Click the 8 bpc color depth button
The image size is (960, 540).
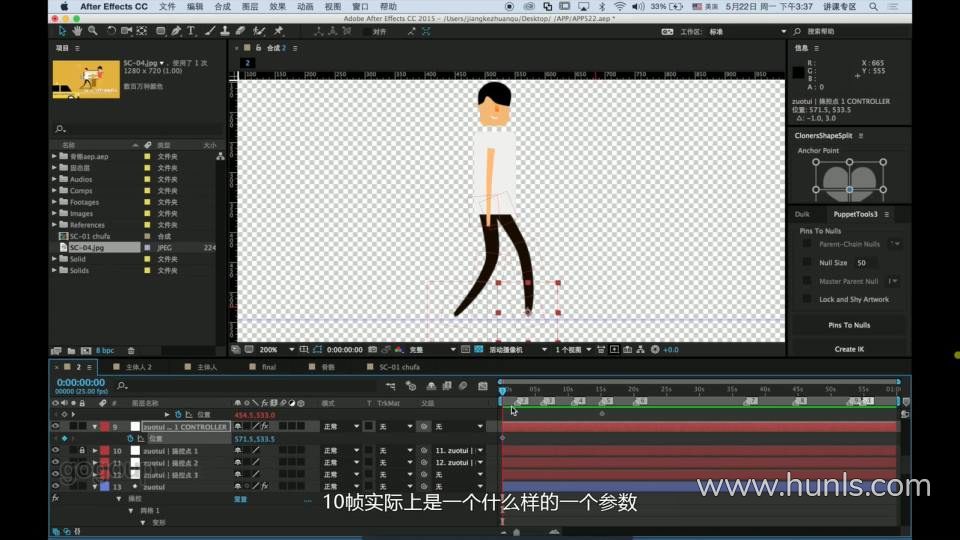(x=105, y=351)
